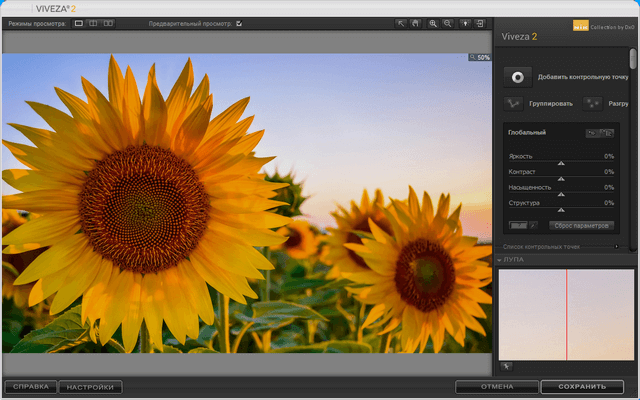Toggle the Предварительный просмотр checkbox

pyautogui.click(x=239, y=23)
